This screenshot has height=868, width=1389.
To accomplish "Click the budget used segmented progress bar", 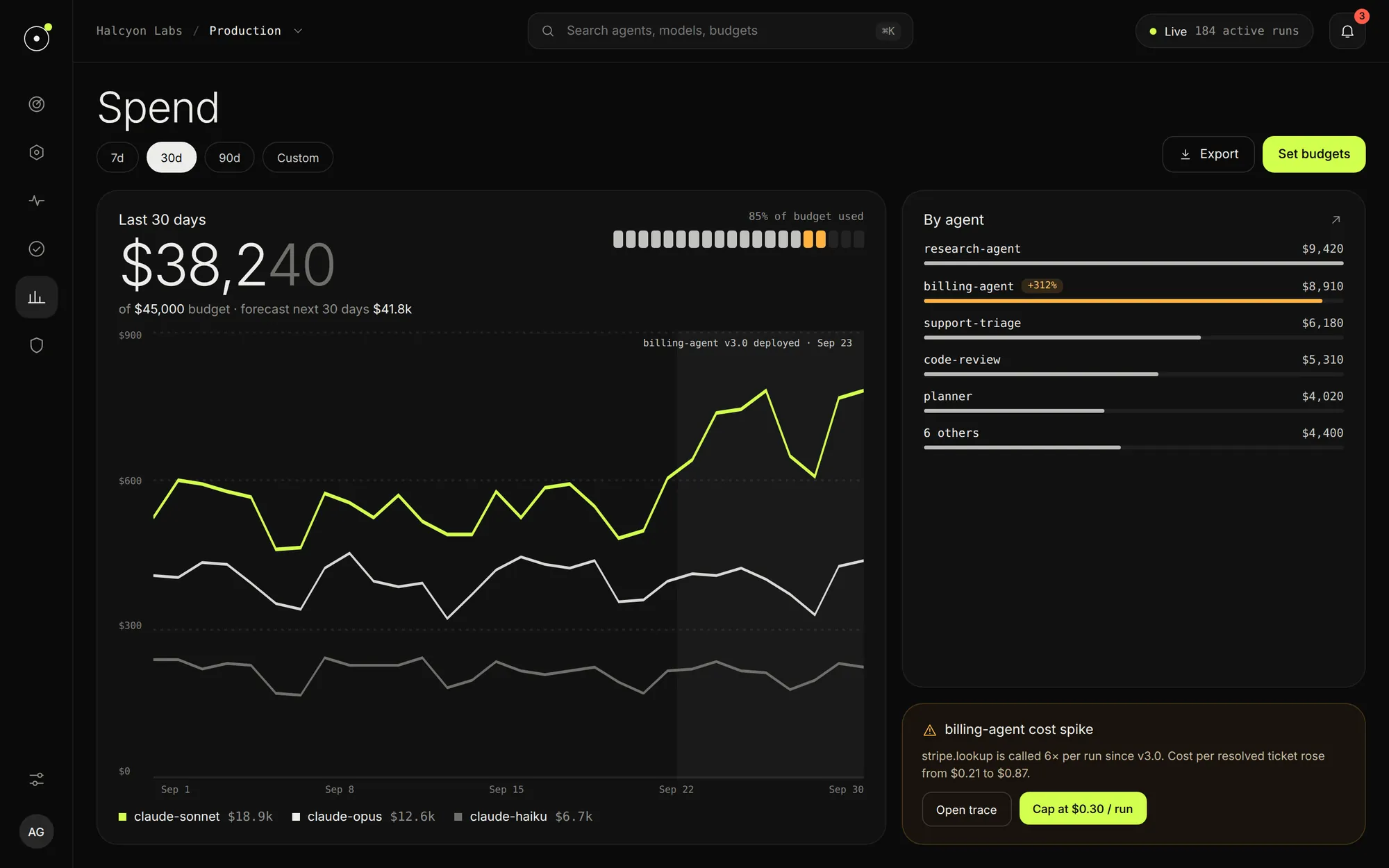I will pos(738,240).
